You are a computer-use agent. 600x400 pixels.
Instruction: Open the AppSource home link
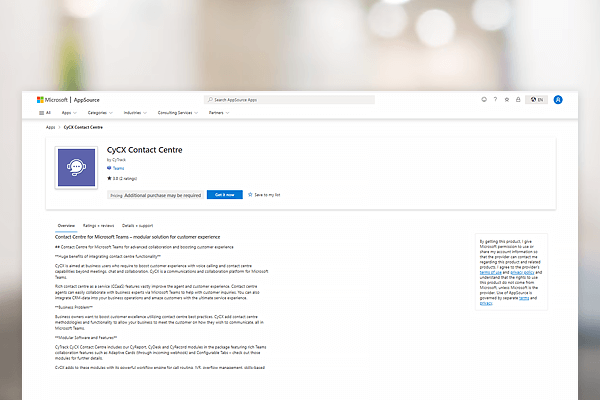86,100
